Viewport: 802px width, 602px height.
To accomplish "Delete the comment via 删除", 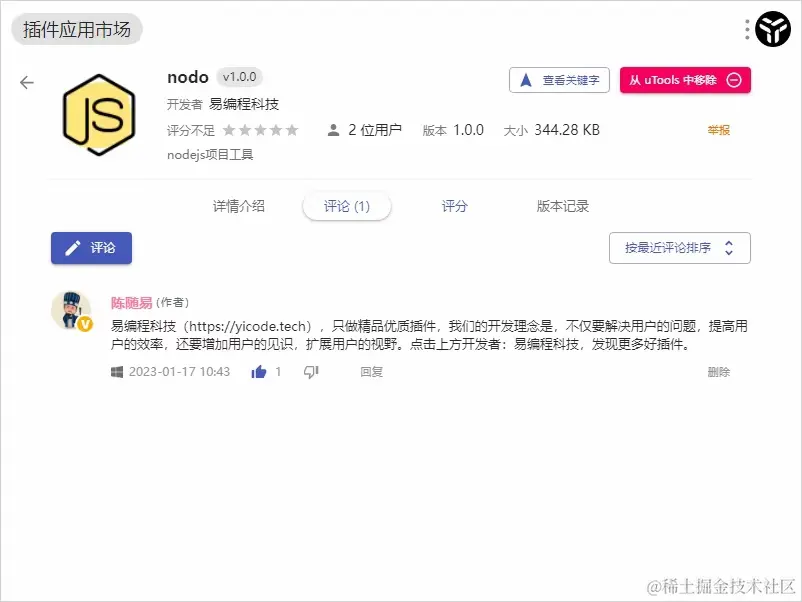I will click(x=718, y=372).
